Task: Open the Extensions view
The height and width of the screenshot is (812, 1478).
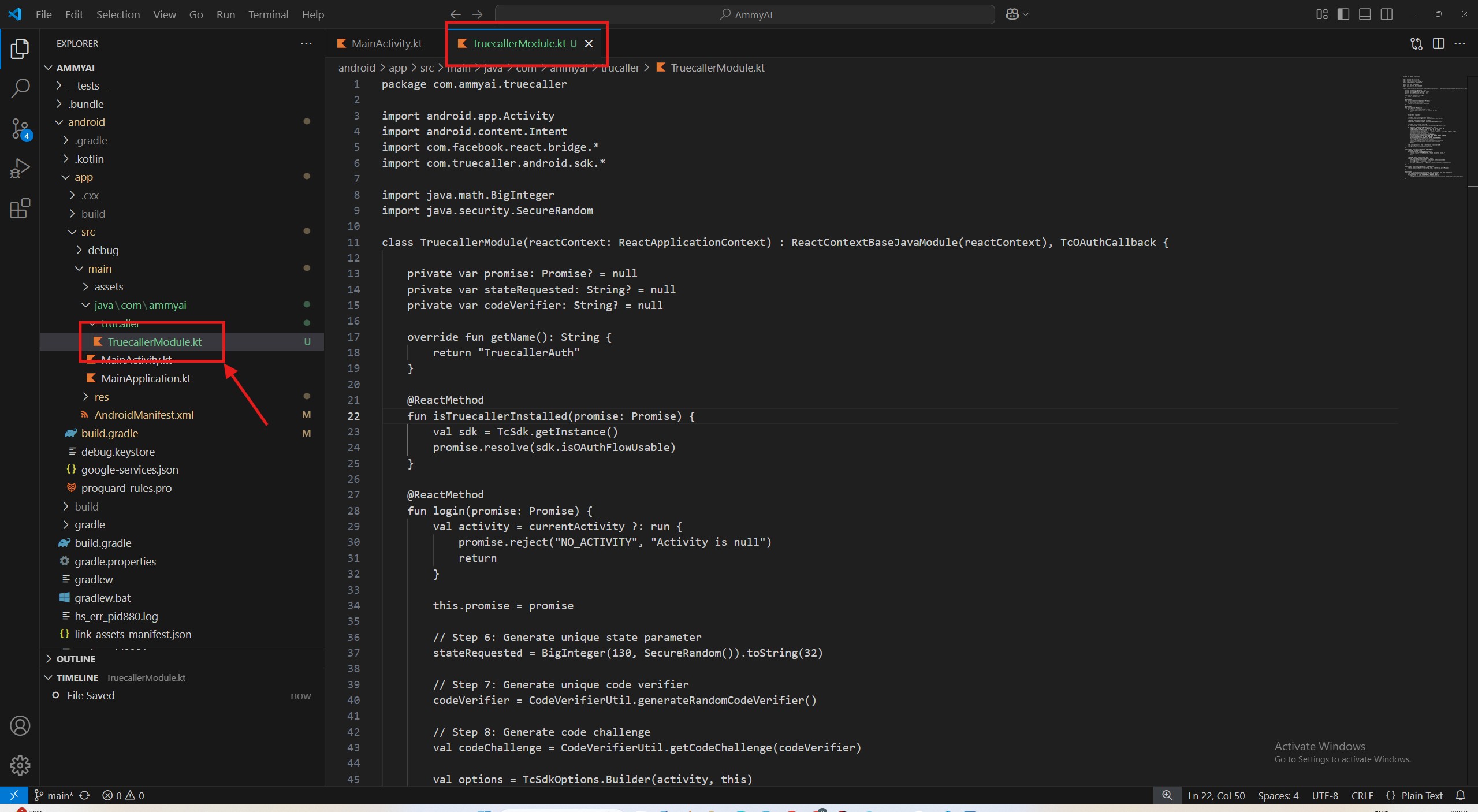Action: click(x=20, y=208)
